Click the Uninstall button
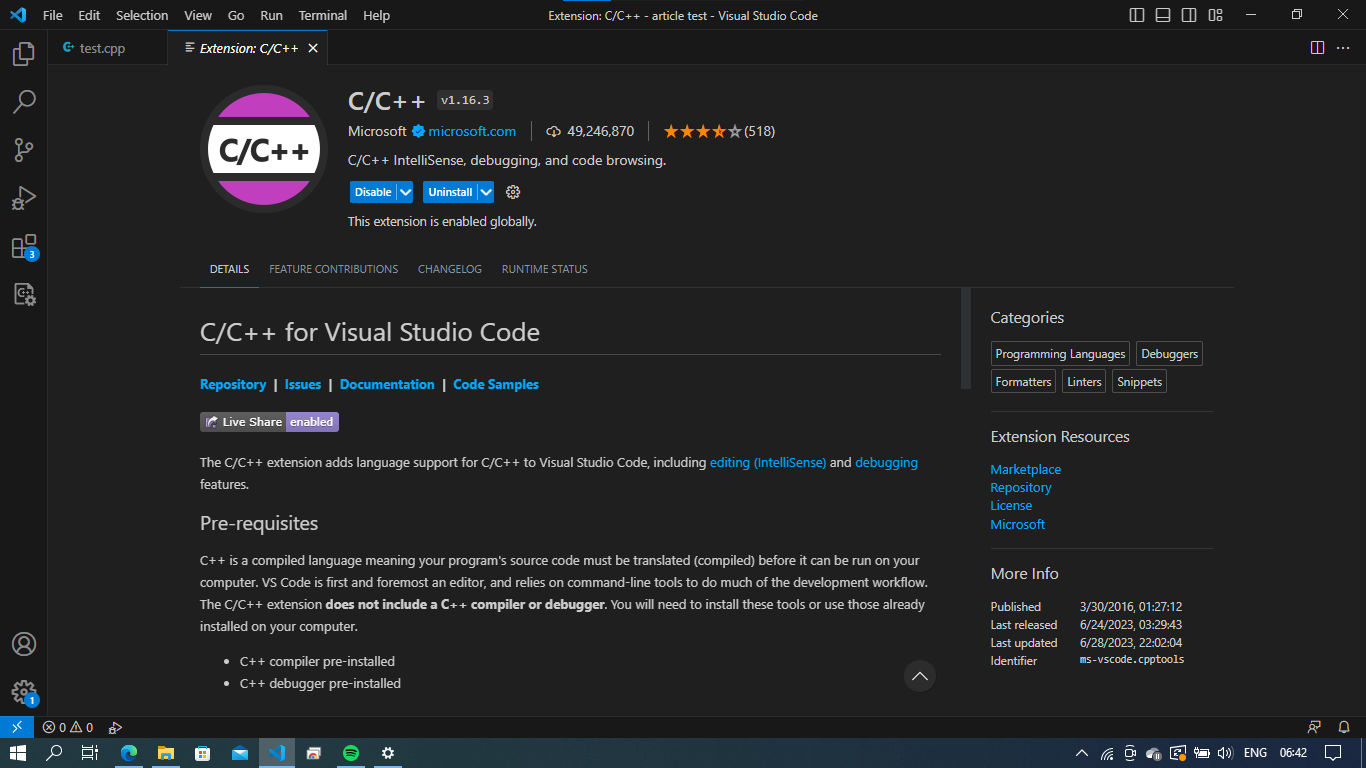This screenshot has width=1366, height=768. point(450,192)
